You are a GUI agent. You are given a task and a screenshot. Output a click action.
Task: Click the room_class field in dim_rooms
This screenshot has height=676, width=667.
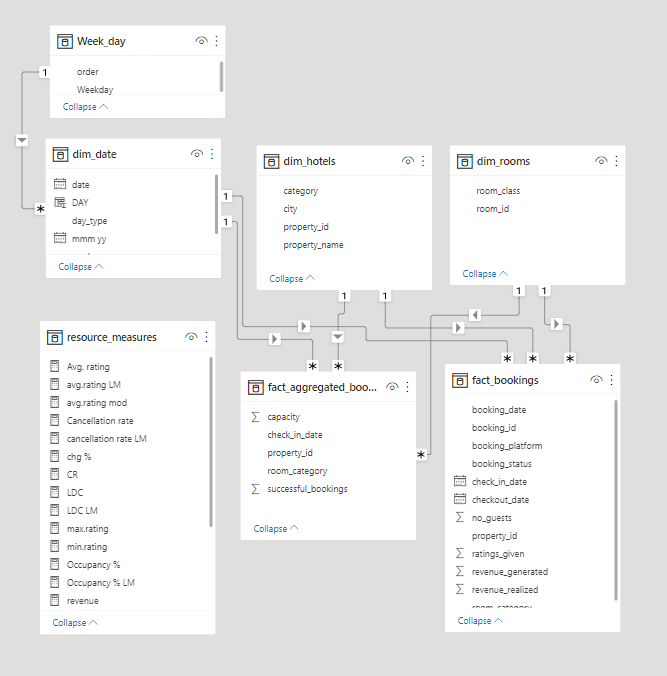498,191
